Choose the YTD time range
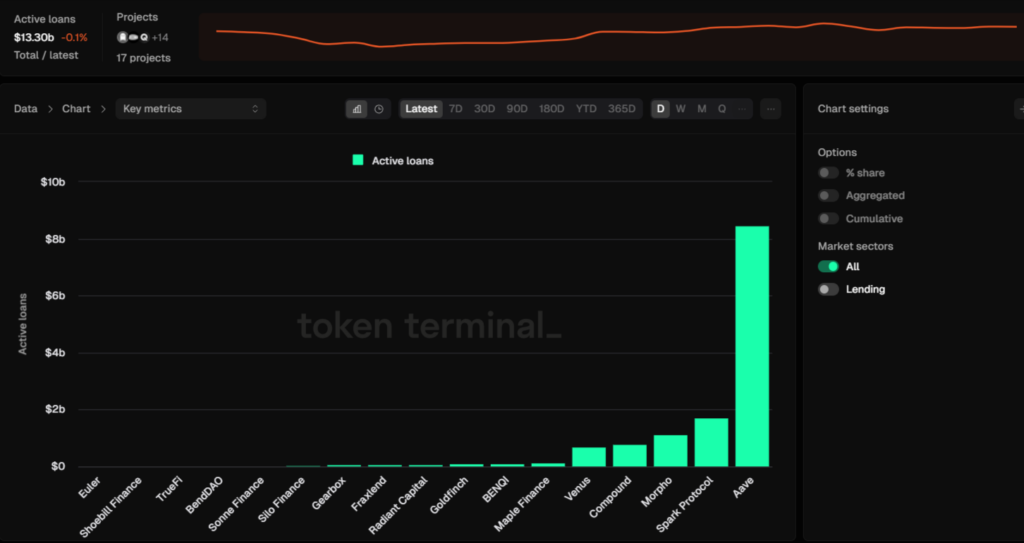The height and width of the screenshot is (543, 1024). (x=586, y=109)
